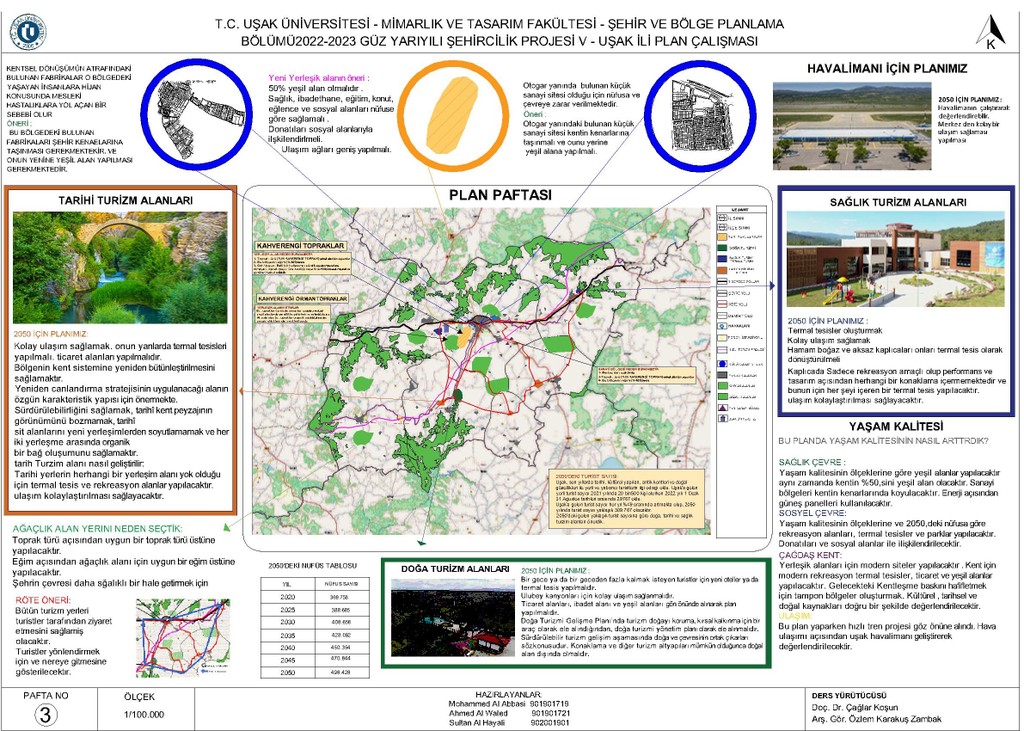This screenshot has width=1024, height=731.
Task: Click the dark green swatch in the legend
Action: pos(722,248)
